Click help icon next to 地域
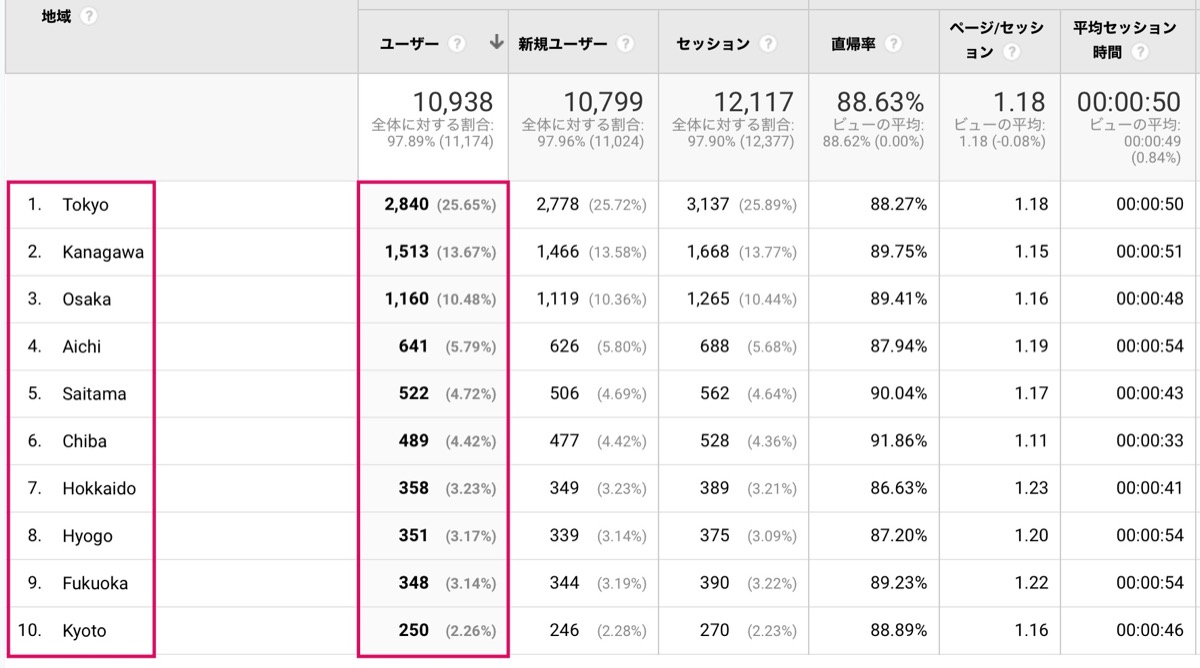The width and height of the screenshot is (1200, 668). 89,17
